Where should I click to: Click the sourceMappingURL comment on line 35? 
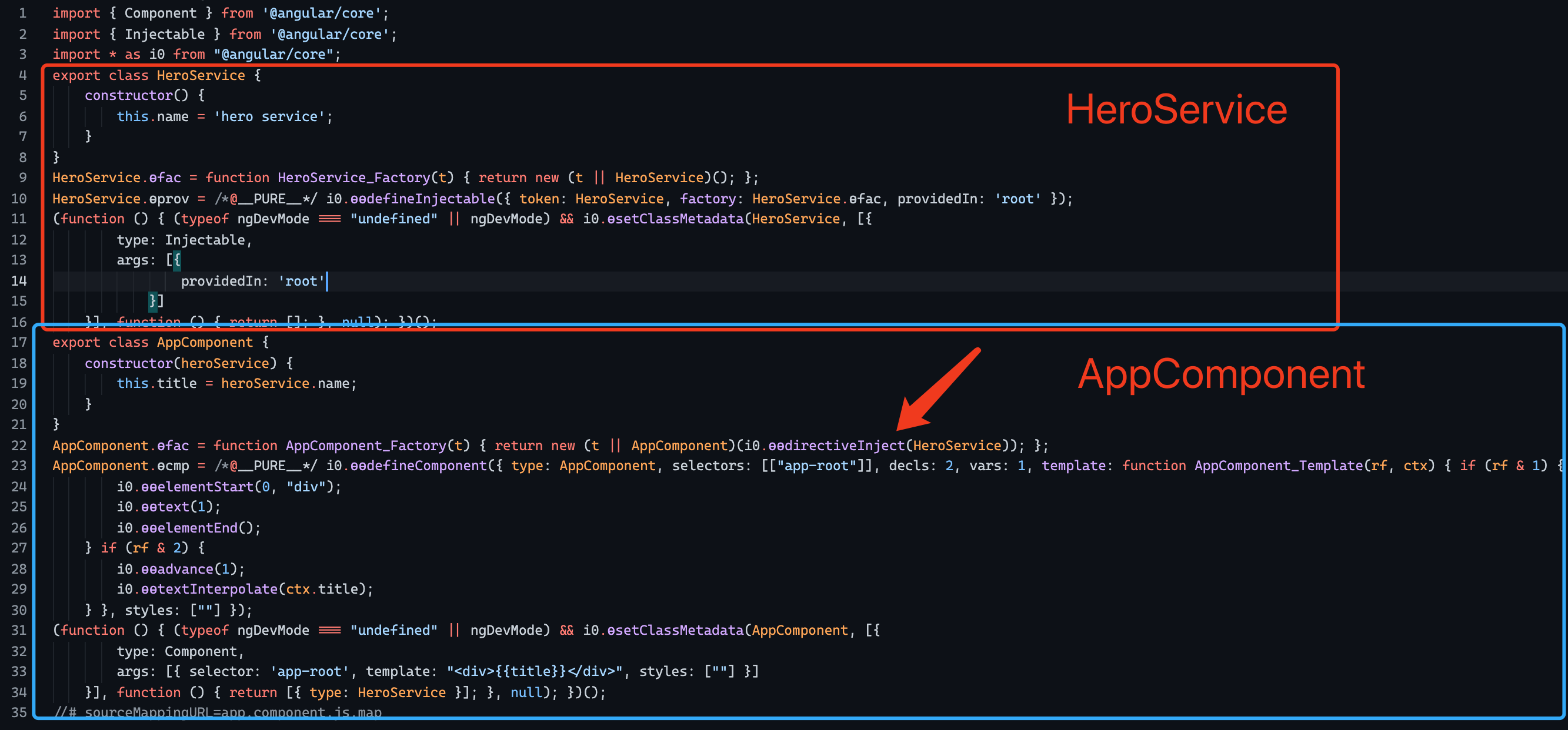point(218,712)
